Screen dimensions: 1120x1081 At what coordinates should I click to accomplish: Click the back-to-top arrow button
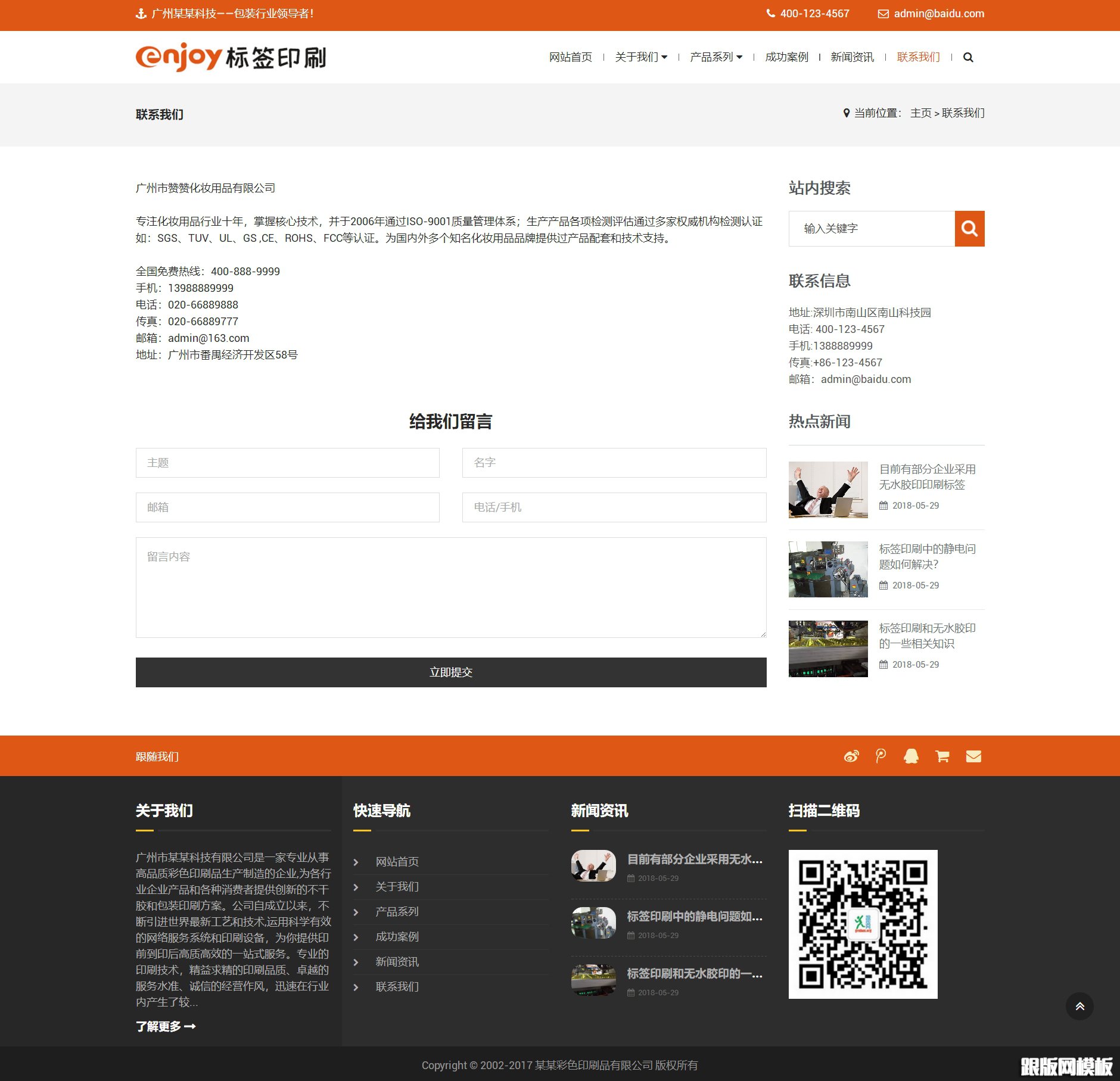1079,1006
